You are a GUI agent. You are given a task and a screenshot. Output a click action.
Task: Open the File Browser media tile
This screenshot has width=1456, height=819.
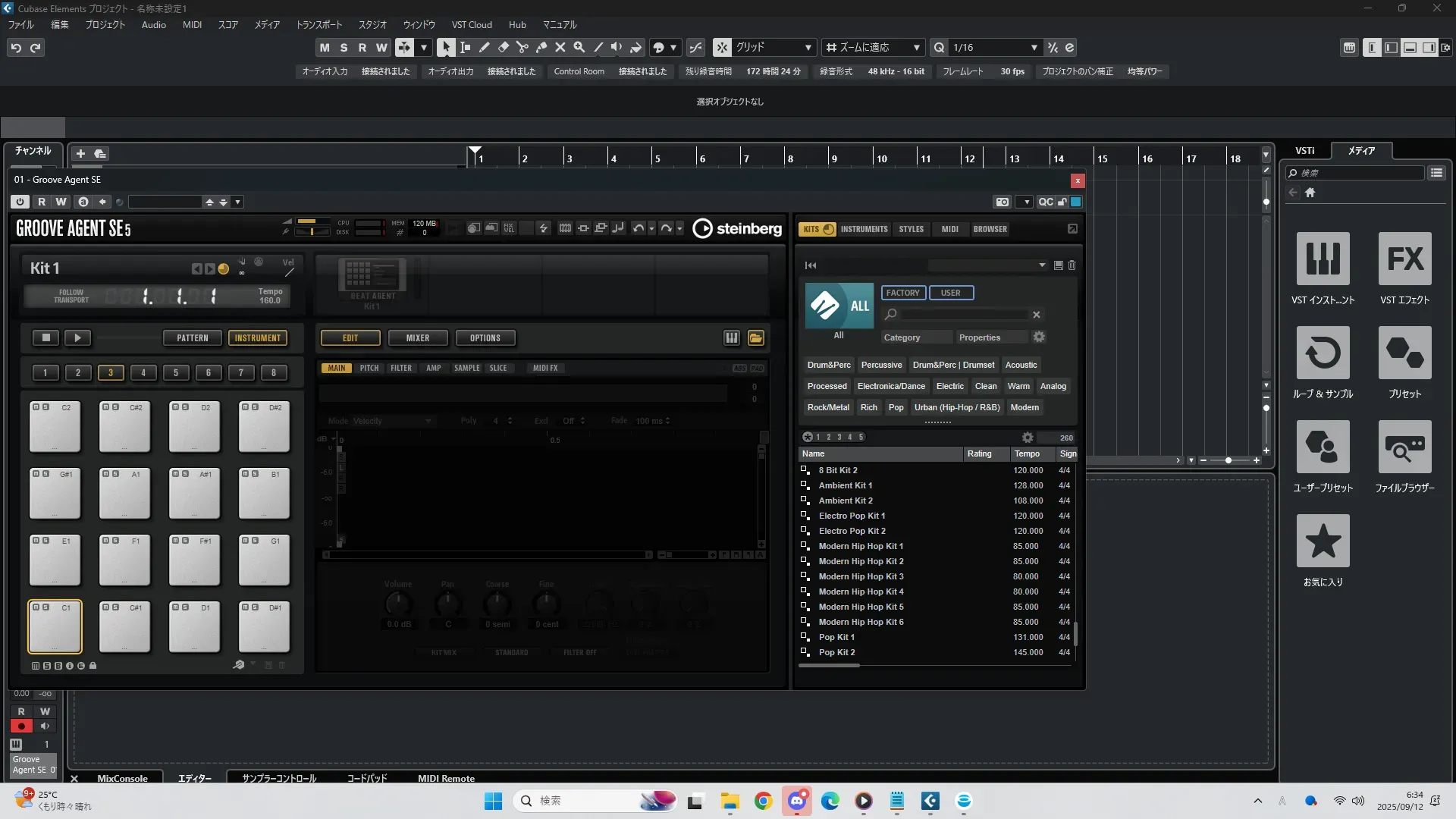click(x=1404, y=447)
